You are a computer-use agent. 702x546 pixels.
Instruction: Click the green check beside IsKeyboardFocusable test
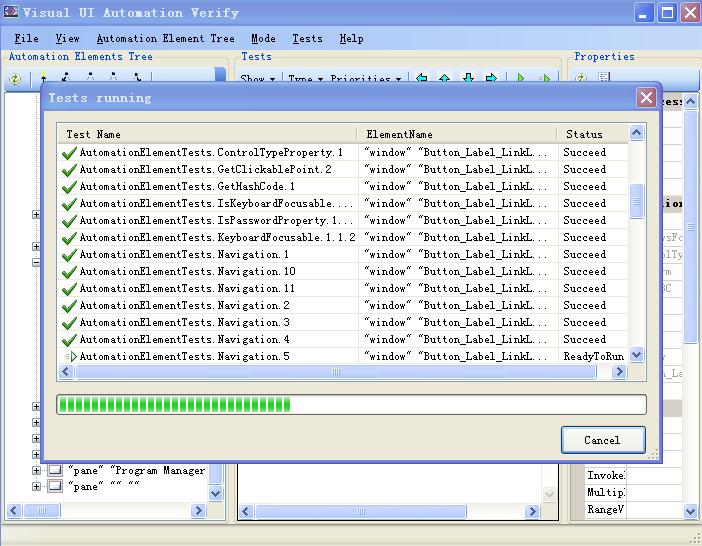pyautogui.click(x=69, y=204)
